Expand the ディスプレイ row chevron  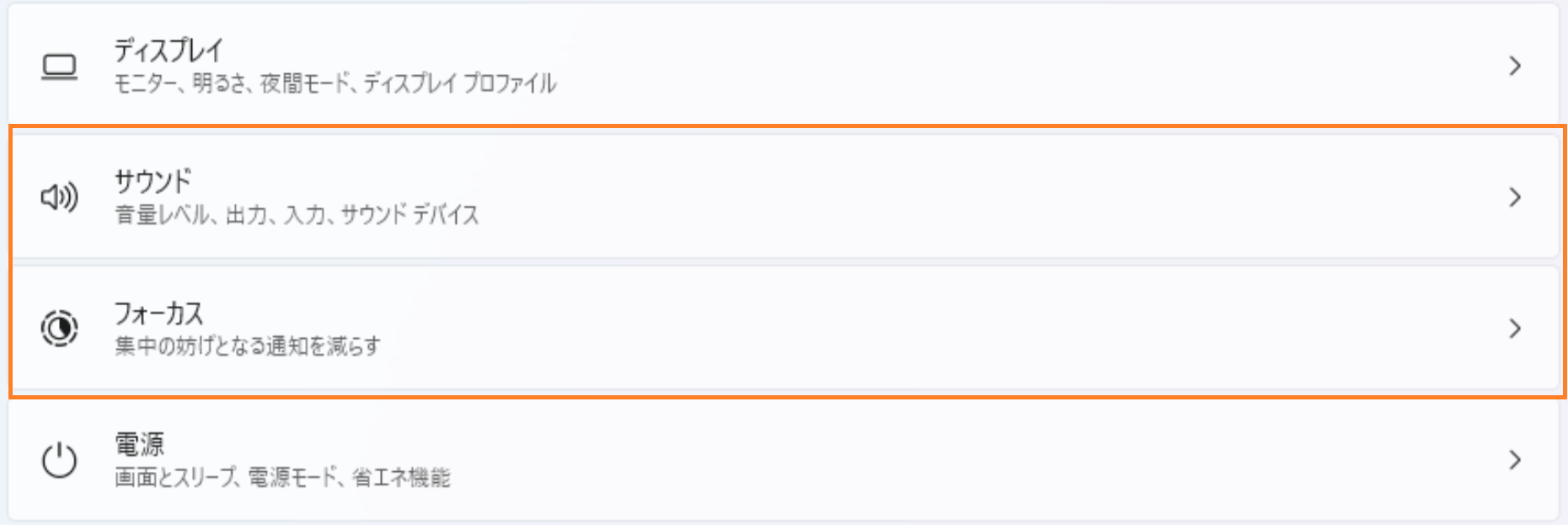coord(1515,66)
